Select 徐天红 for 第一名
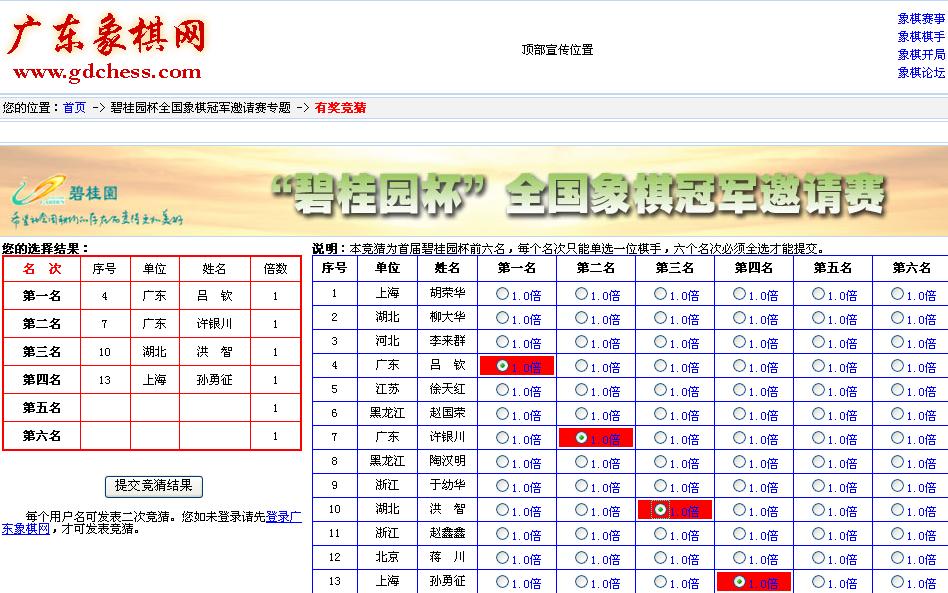Viewport: 948px width, 593px height. tap(502, 389)
